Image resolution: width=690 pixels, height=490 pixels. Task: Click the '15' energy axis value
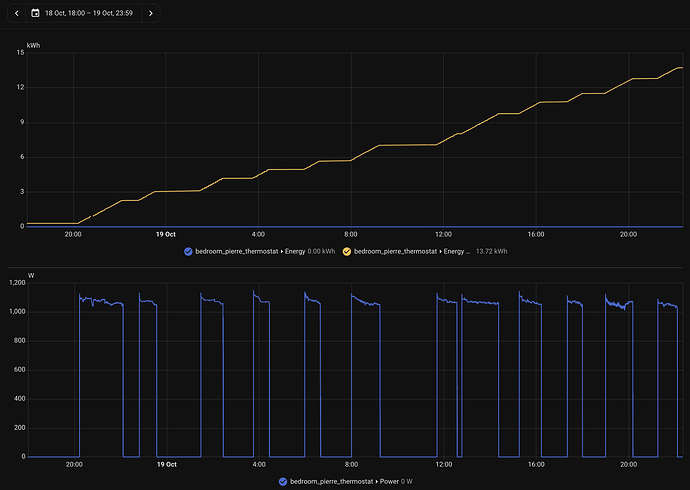tap(21, 52)
